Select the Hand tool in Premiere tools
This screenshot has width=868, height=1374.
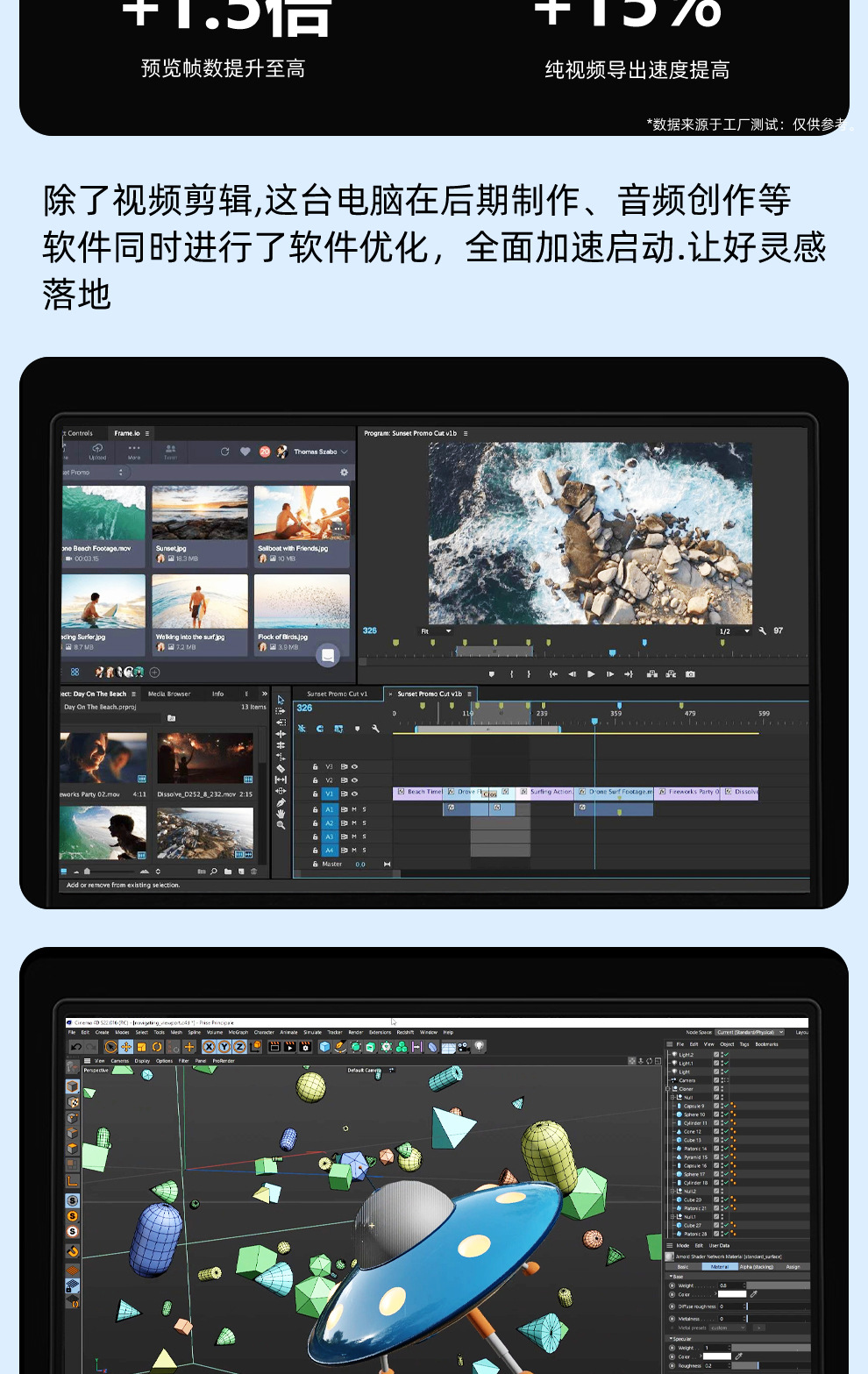pyautogui.click(x=281, y=814)
